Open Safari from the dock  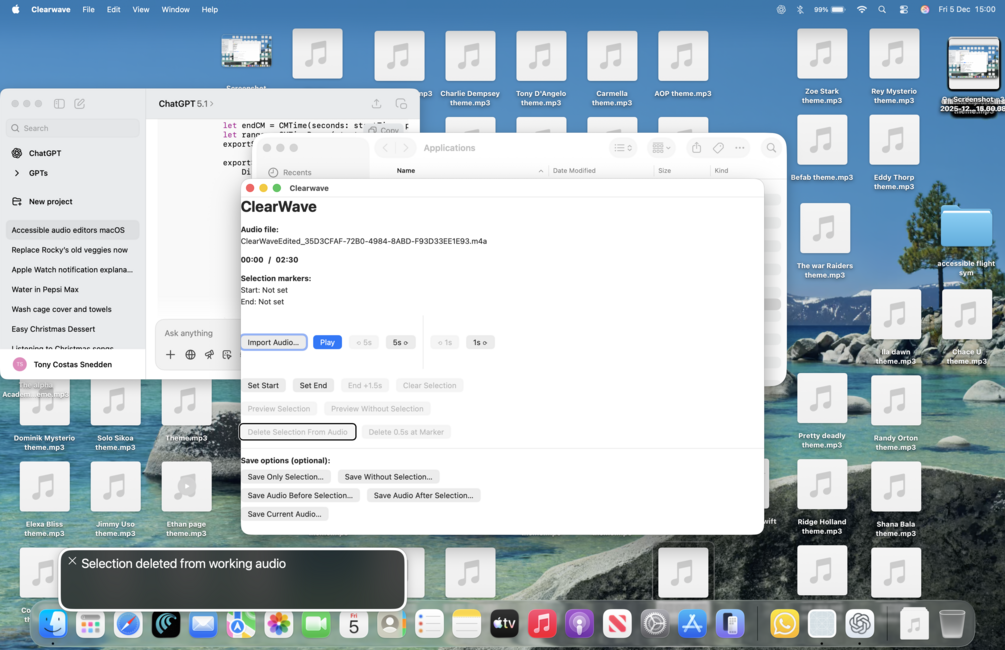pos(128,624)
